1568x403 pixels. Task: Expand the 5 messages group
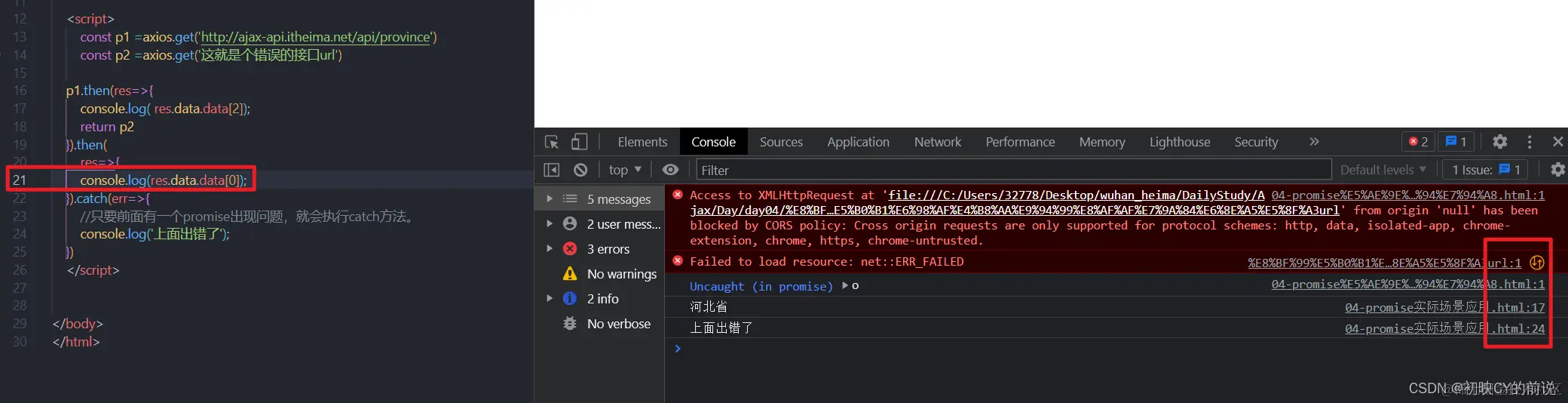550,199
